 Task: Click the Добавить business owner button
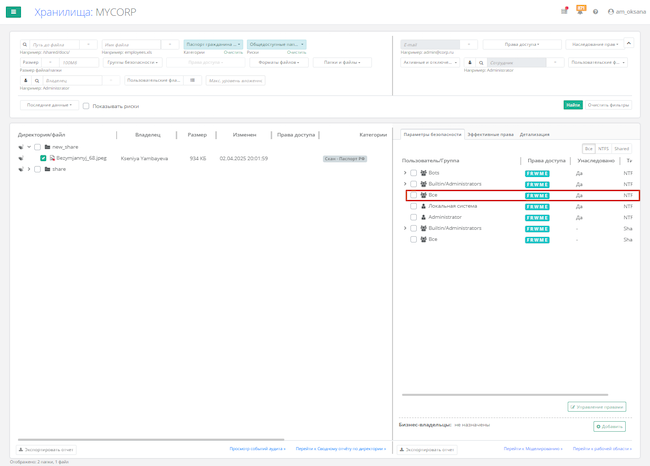tap(609, 426)
